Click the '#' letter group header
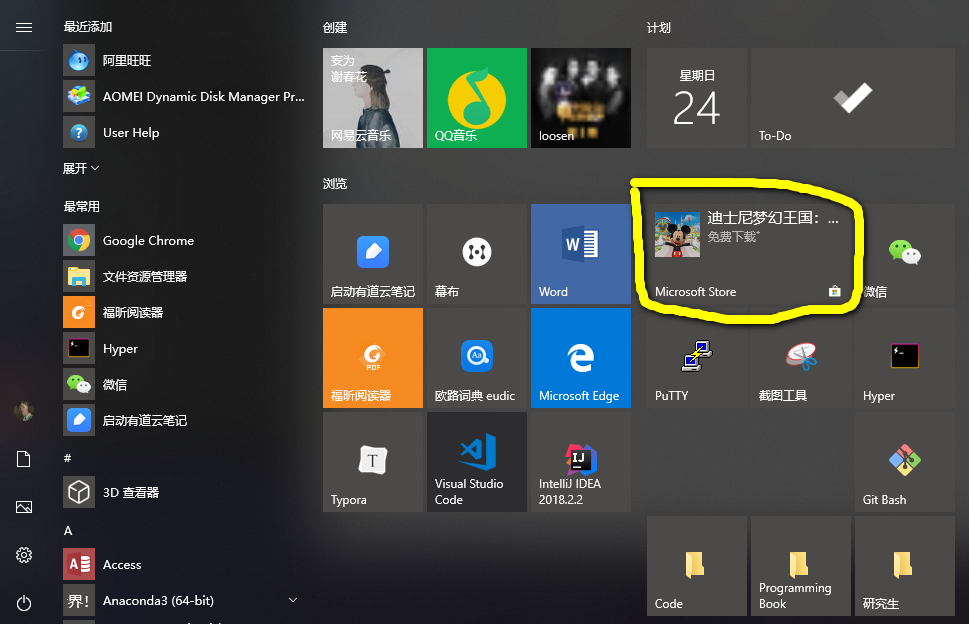This screenshot has width=969, height=624. (68, 457)
